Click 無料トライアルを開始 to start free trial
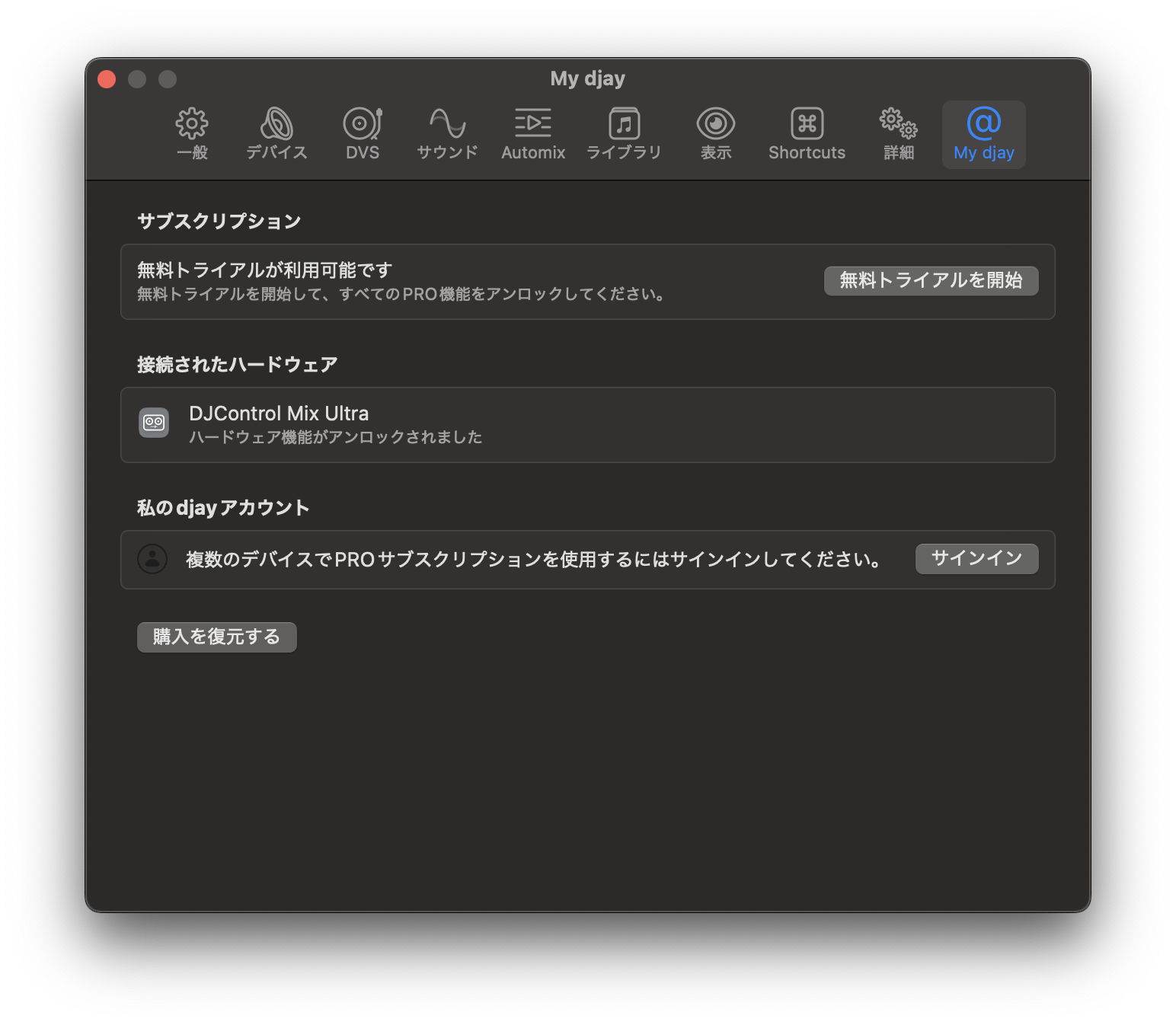The height and width of the screenshot is (1025, 1176). pos(931,280)
